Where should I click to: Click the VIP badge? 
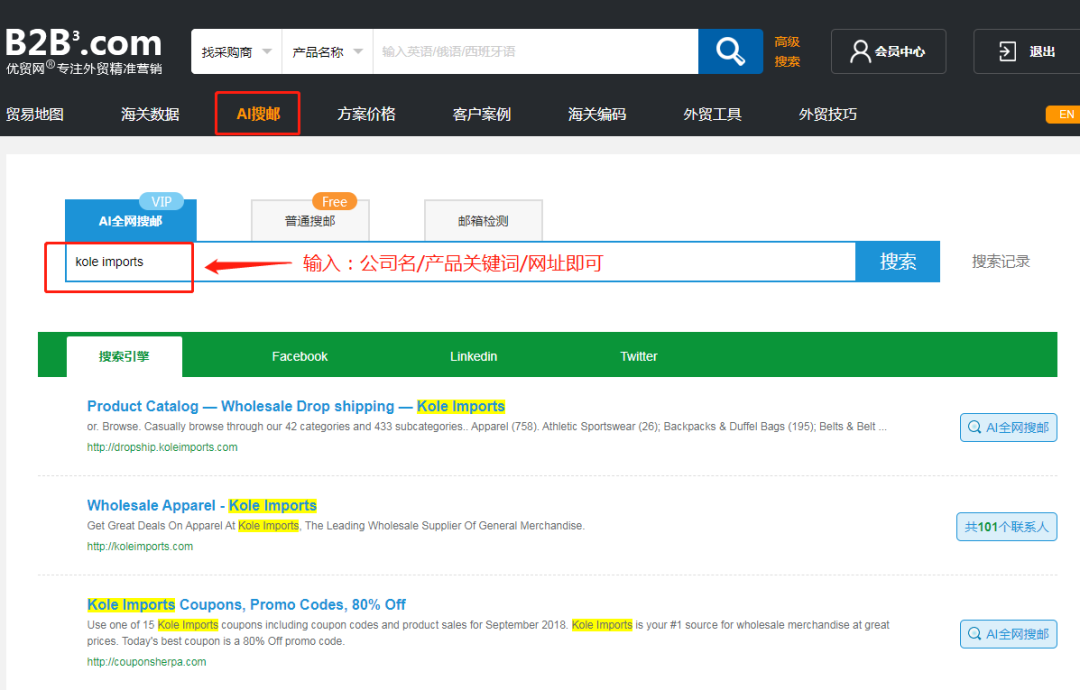click(x=162, y=201)
